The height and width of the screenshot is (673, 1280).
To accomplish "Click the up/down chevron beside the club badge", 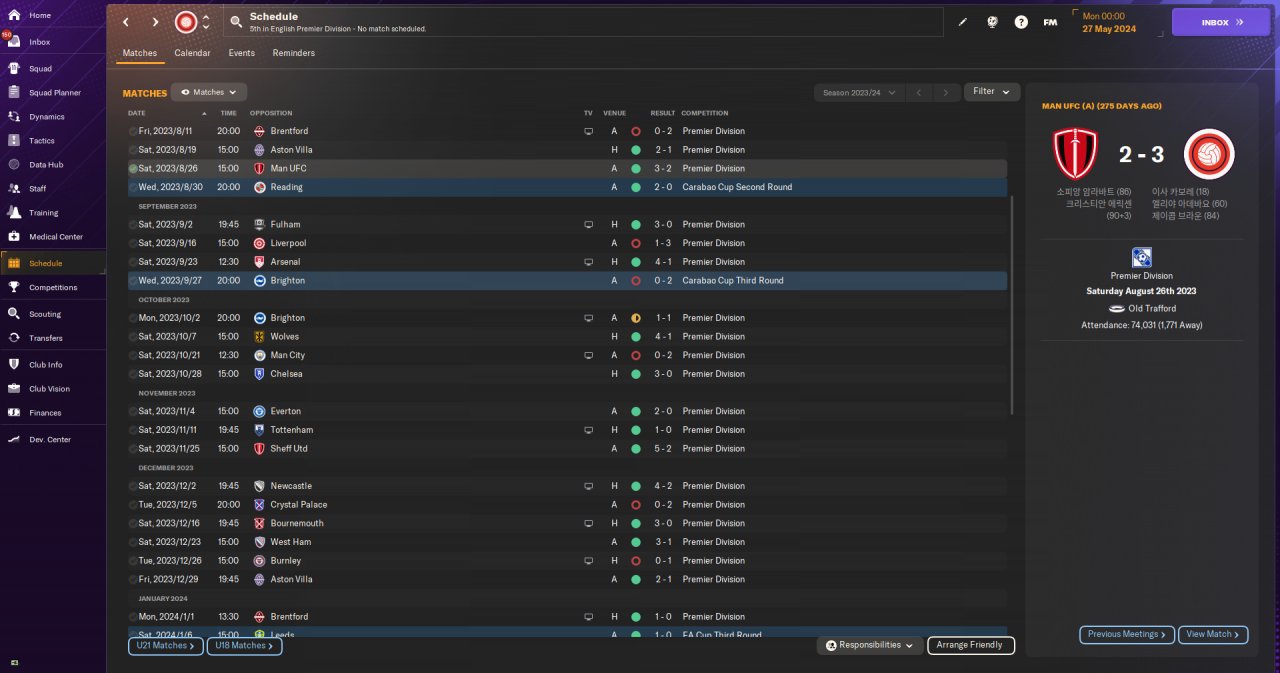I will pyautogui.click(x=206, y=22).
